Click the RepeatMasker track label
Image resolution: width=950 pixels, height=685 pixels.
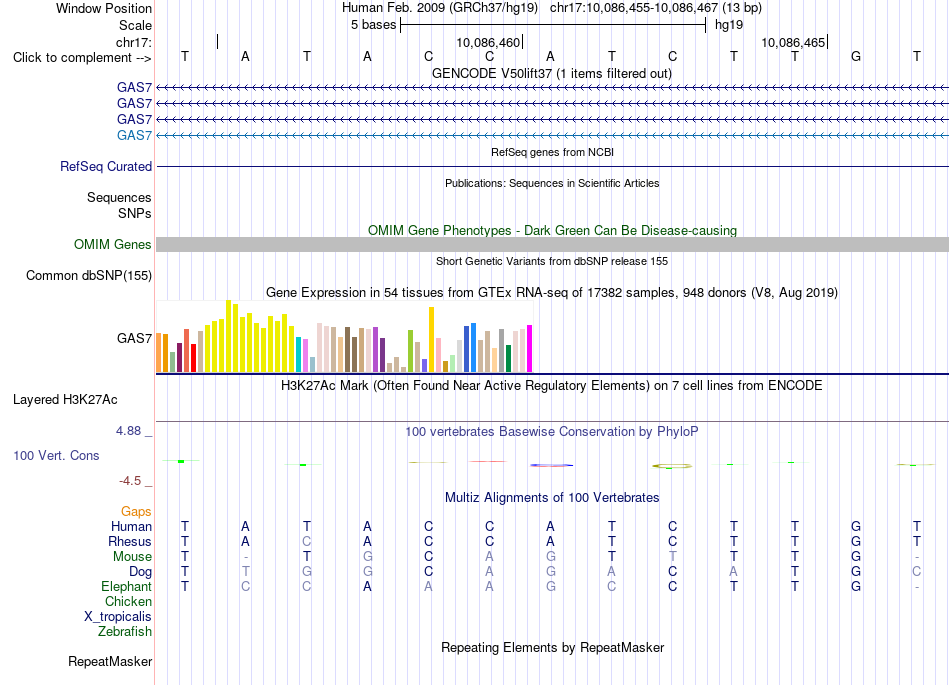click(x=110, y=661)
